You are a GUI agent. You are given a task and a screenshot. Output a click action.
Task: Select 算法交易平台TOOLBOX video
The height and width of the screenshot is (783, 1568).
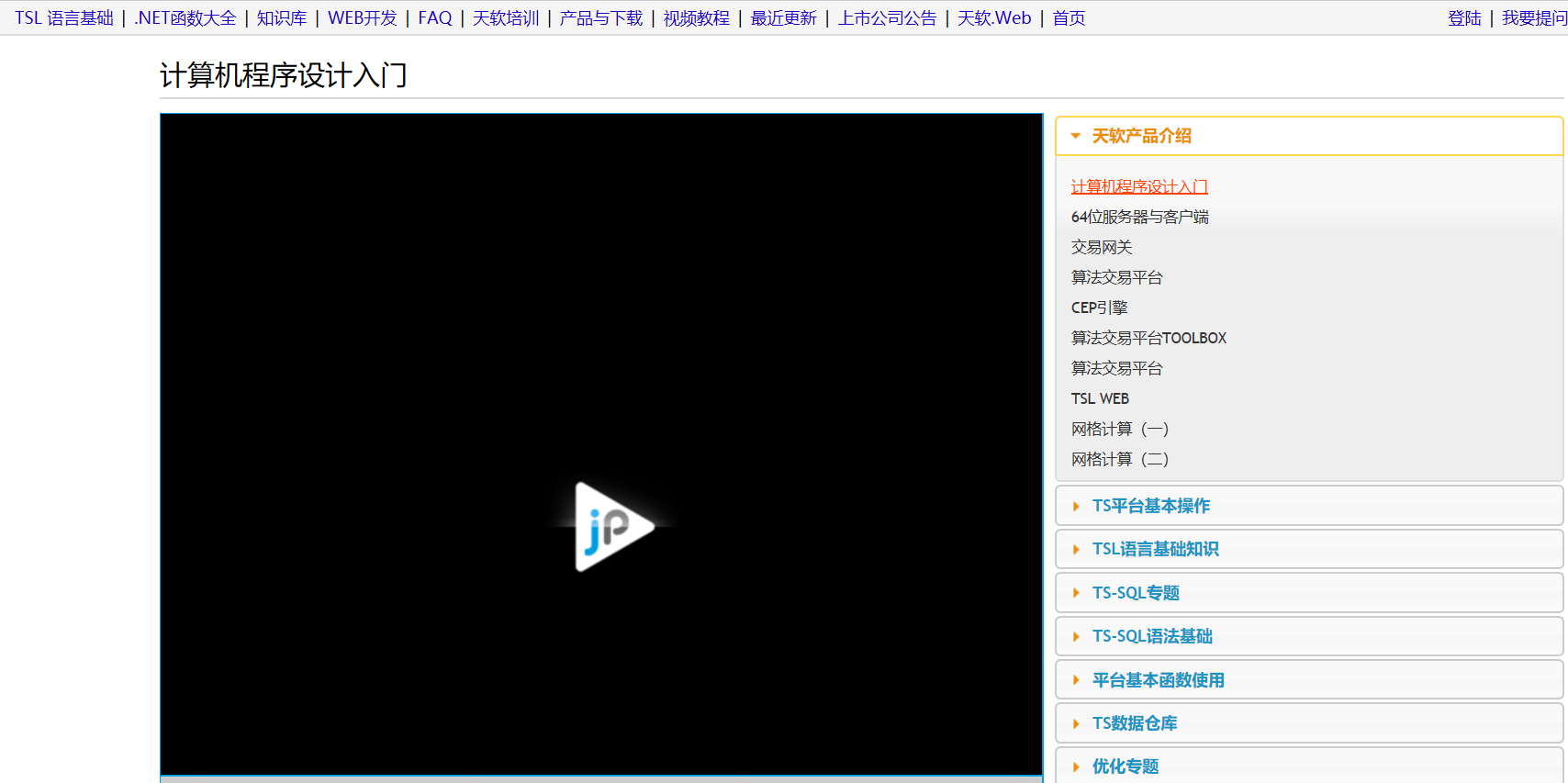tap(1148, 338)
